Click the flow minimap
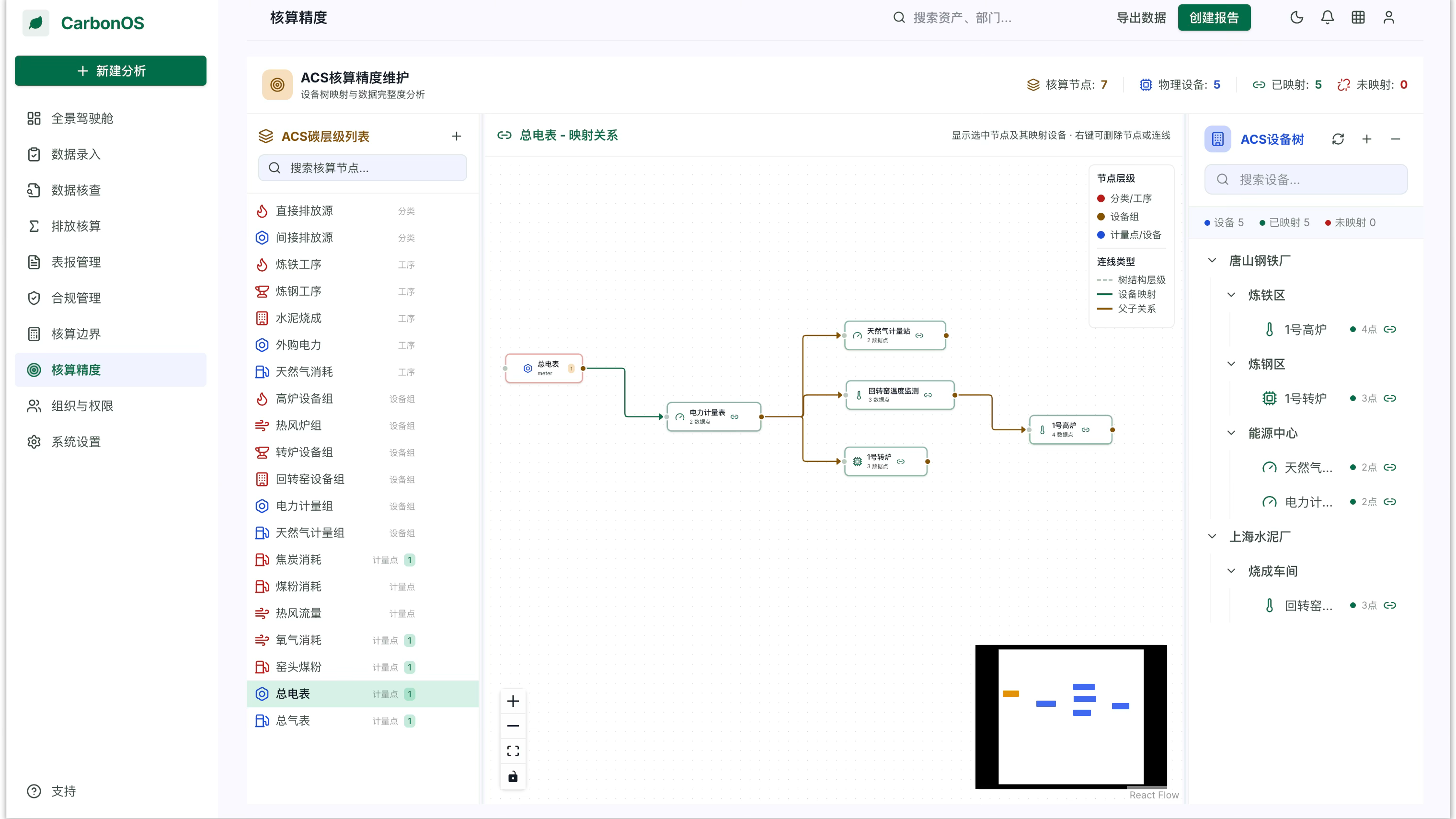Image resolution: width=1456 pixels, height=819 pixels. 1071,717
